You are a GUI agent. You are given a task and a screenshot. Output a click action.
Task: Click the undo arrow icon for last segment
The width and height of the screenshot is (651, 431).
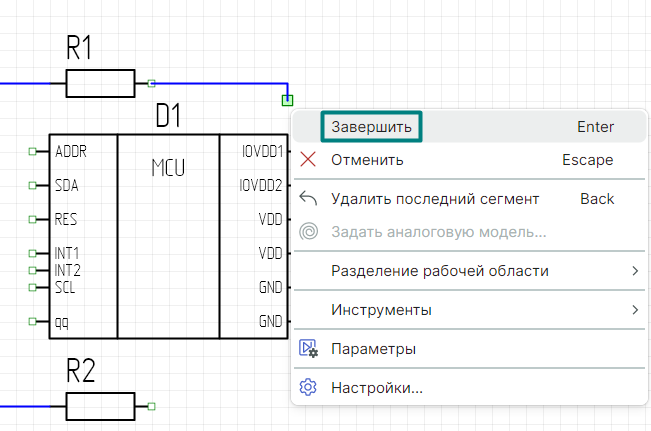tap(309, 199)
